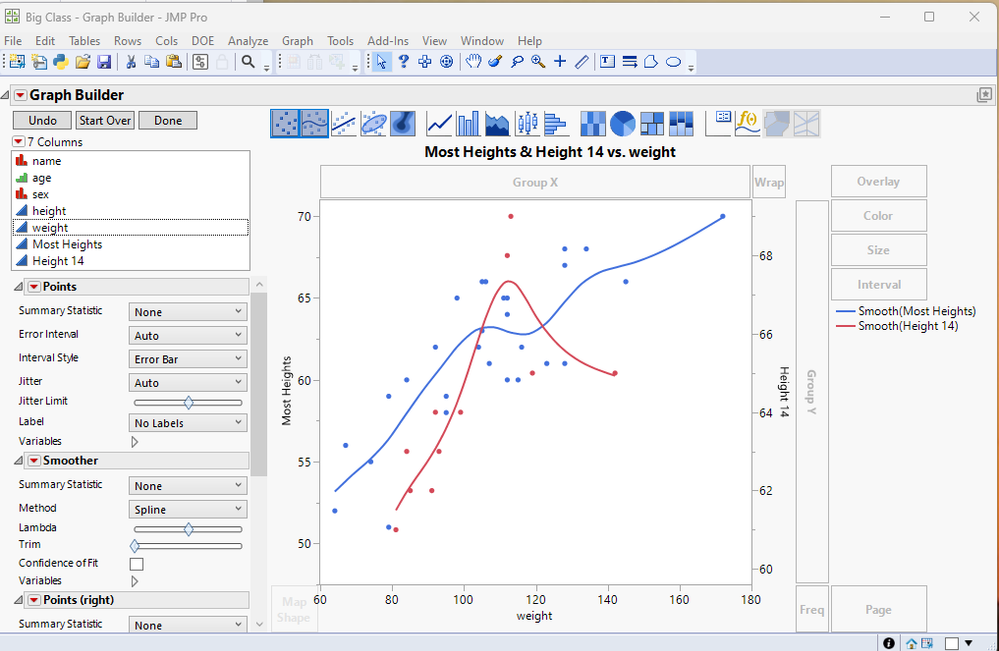Select the Heatmap element
This screenshot has height=651, width=999.
593,123
